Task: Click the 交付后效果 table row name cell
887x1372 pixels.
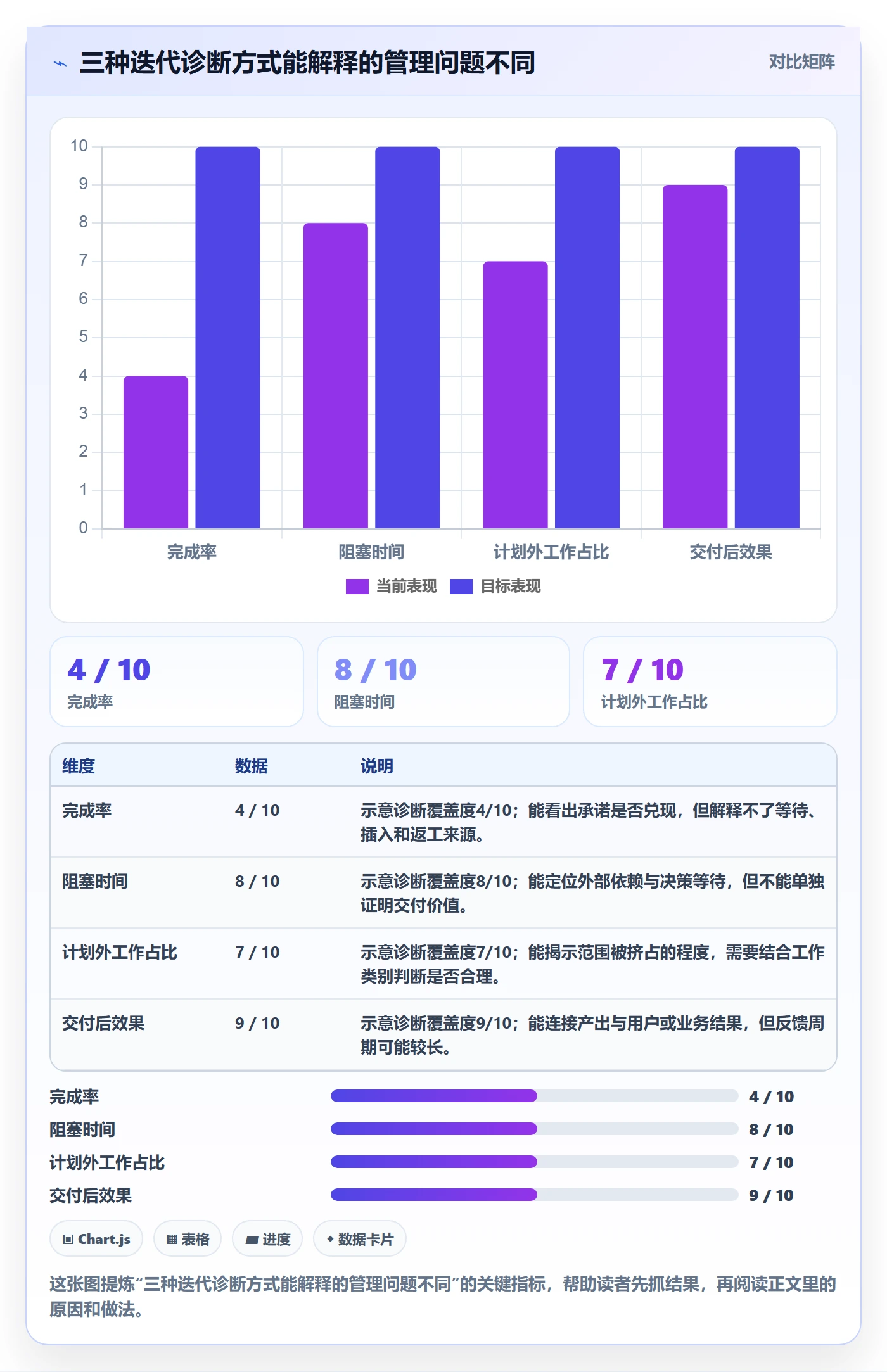Action: tap(103, 1024)
